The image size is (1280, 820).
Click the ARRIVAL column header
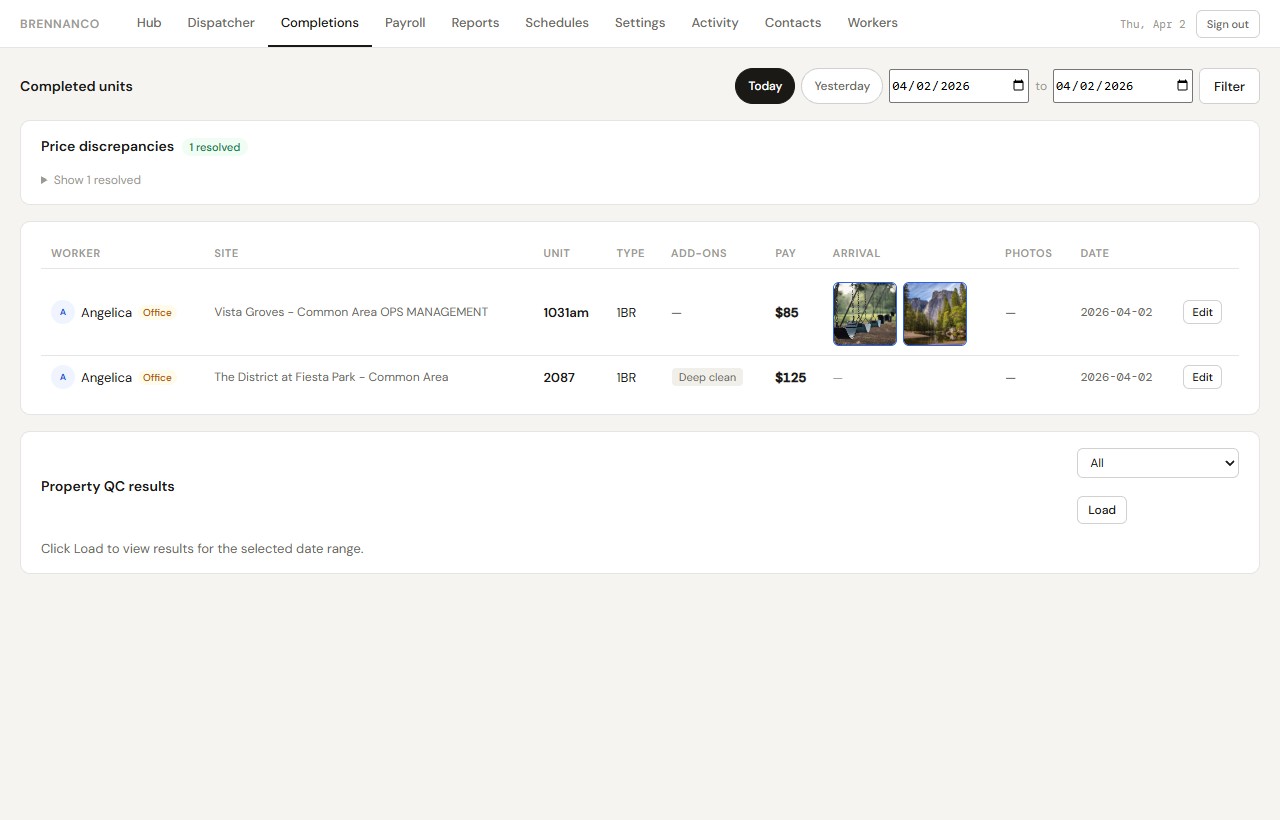point(856,253)
